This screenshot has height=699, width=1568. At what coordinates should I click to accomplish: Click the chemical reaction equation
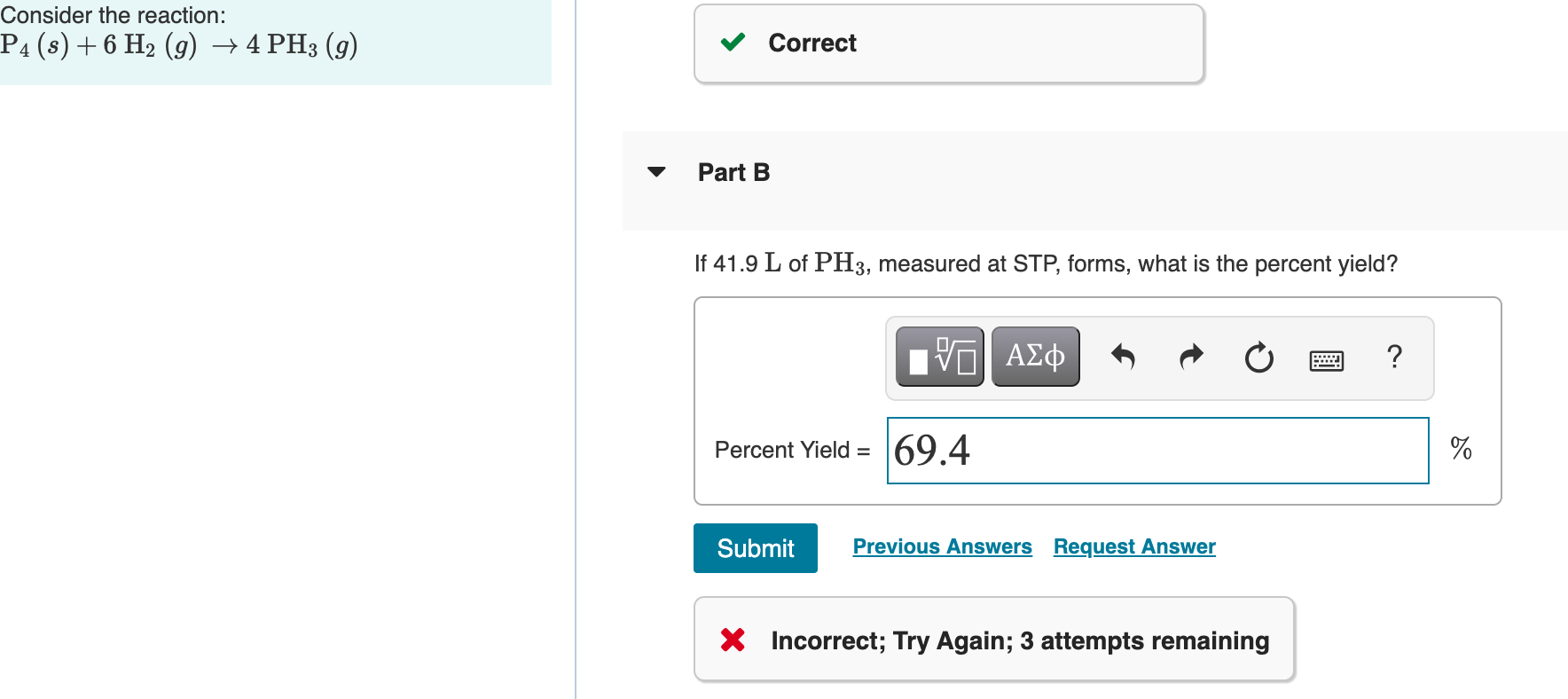coord(177,46)
